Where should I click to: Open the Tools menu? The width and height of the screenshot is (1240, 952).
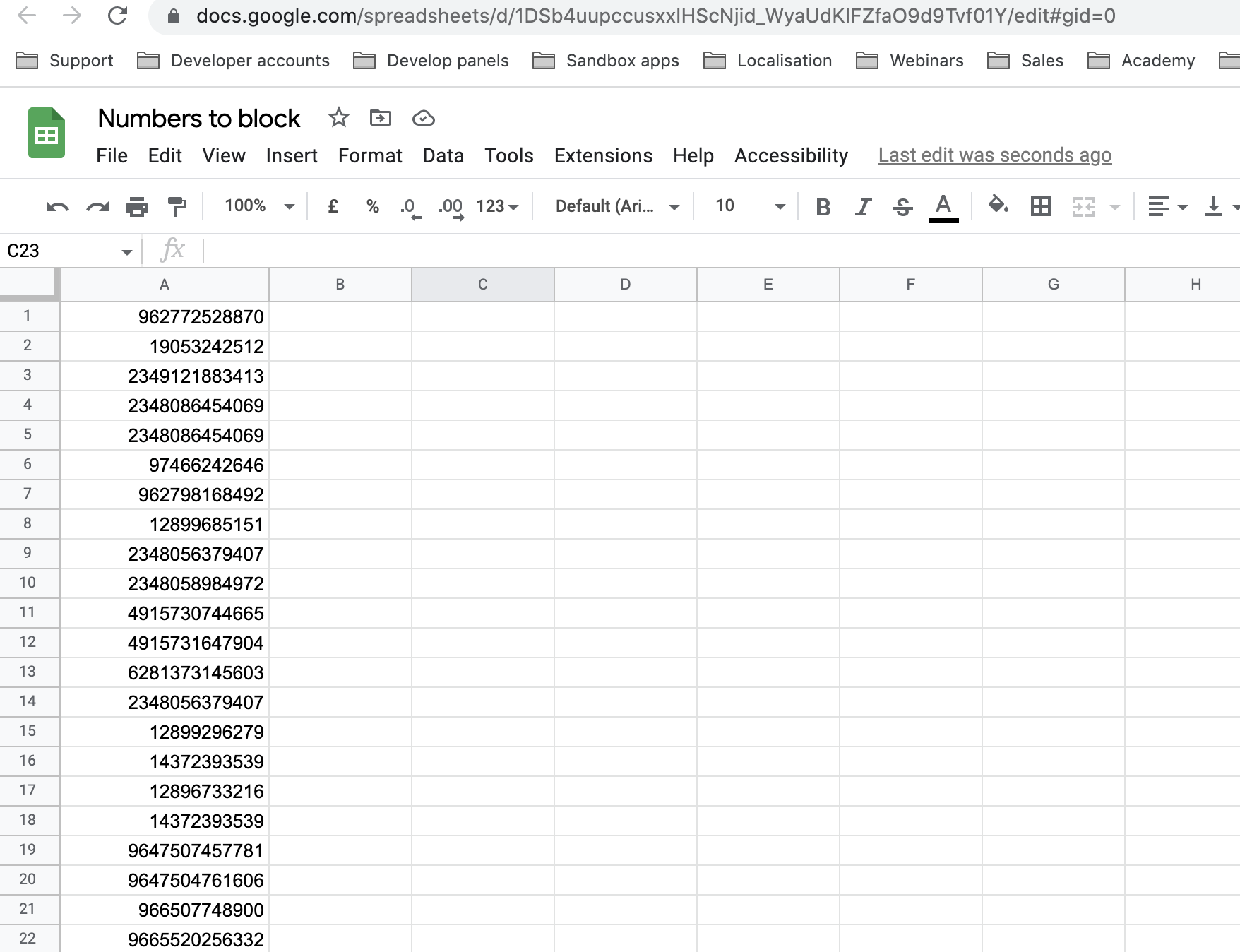[509, 155]
